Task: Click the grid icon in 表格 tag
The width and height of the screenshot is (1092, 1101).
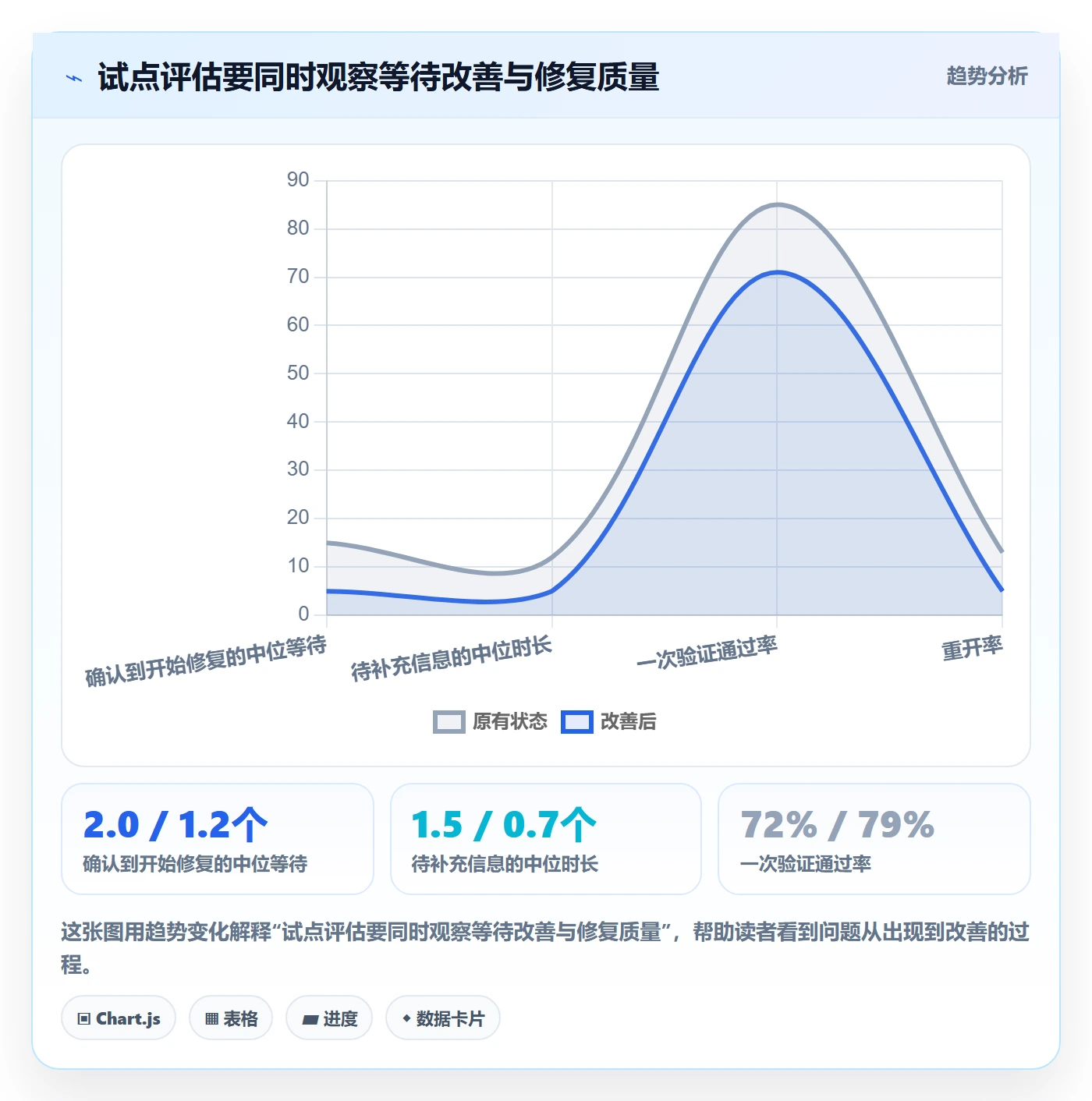Action: tap(211, 1018)
